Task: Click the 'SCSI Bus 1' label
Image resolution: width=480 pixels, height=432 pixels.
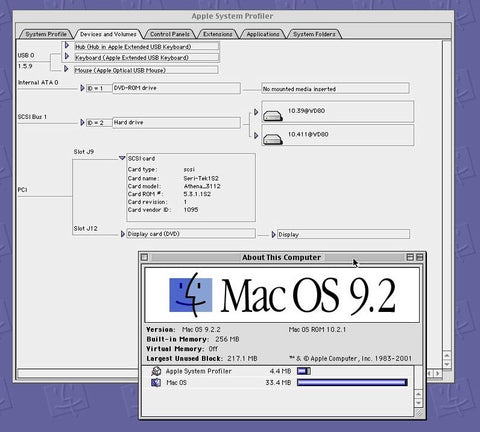Action: 32,117
